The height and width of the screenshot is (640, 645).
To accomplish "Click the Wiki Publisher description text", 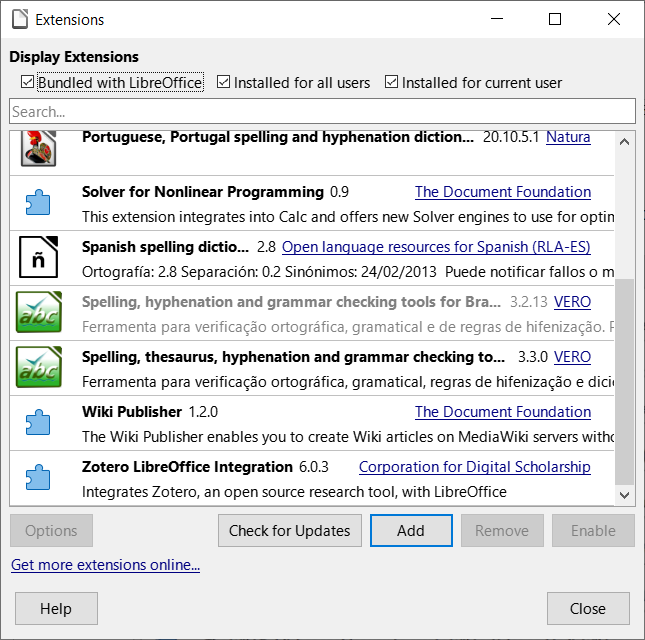I will pyautogui.click(x=348, y=437).
